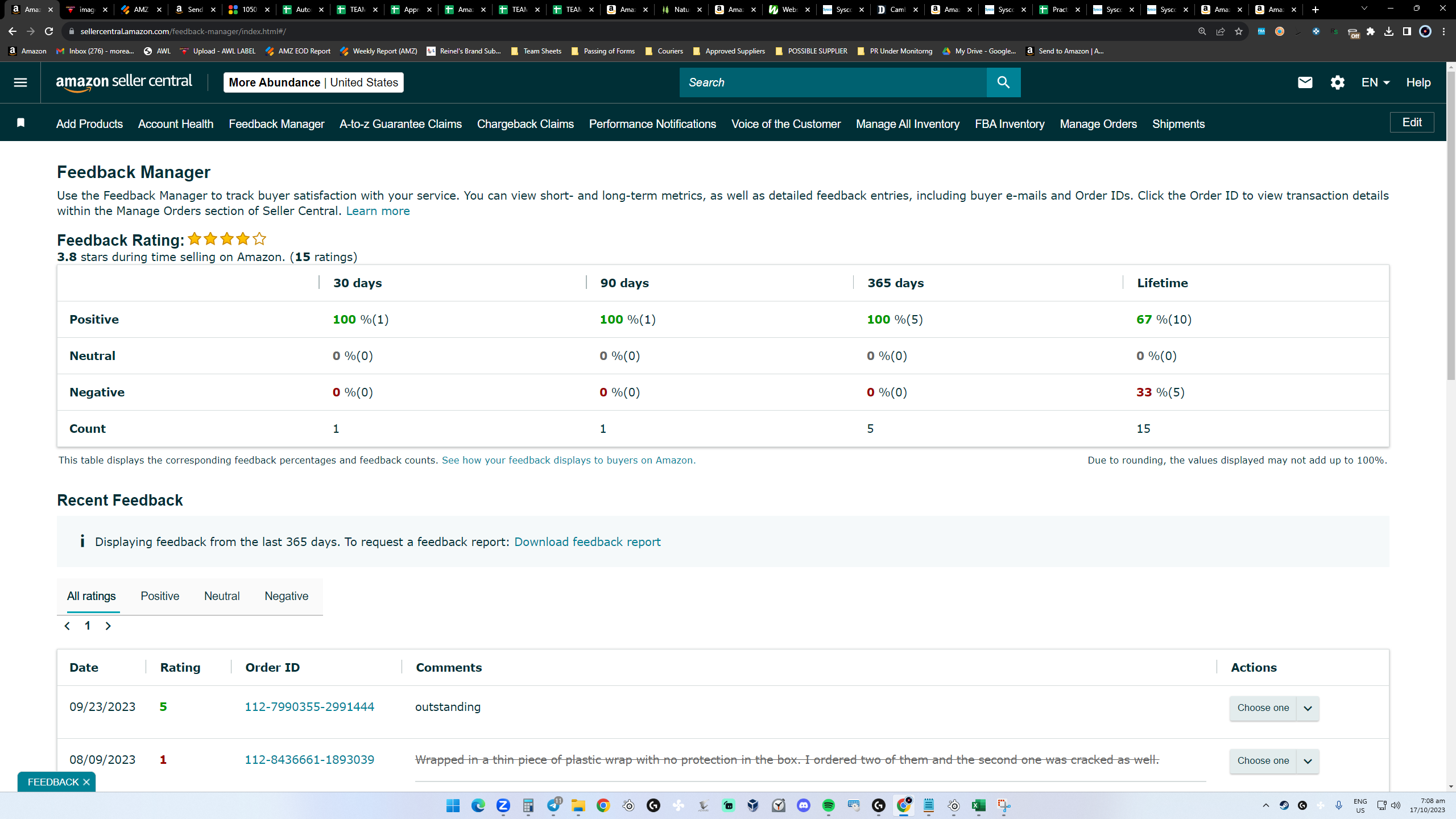This screenshot has width=1456, height=819.
Task: Go to previous feedback page
Action: click(67, 626)
